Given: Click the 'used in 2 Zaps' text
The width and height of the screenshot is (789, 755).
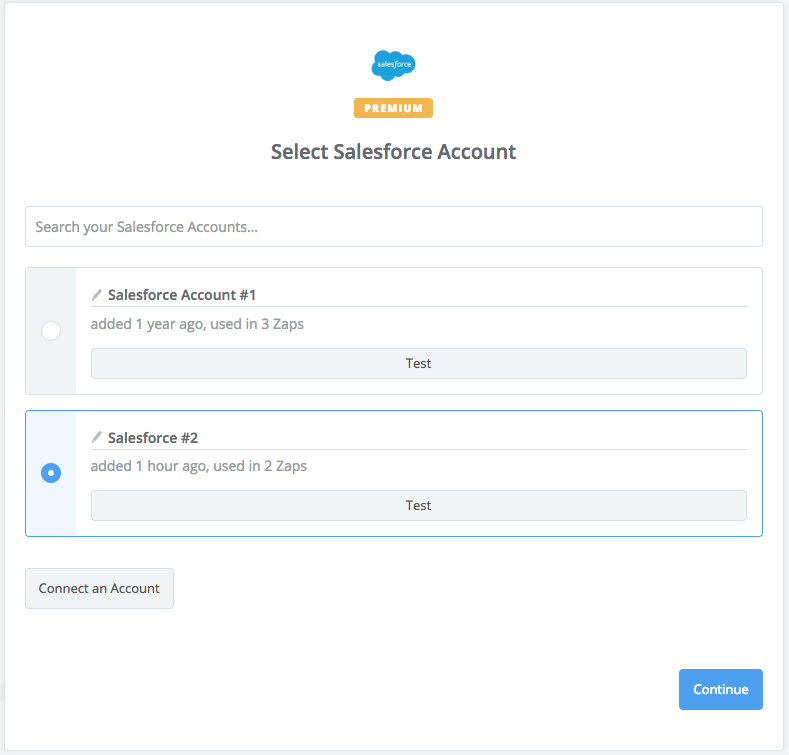Looking at the screenshot, I should pos(260,466).
